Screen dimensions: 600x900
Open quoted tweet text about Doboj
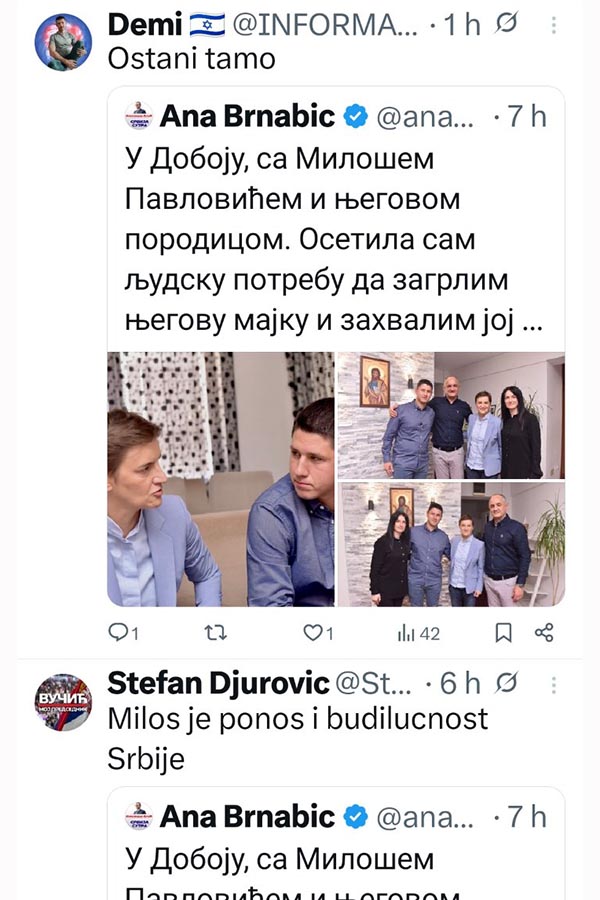coord(334,239)
